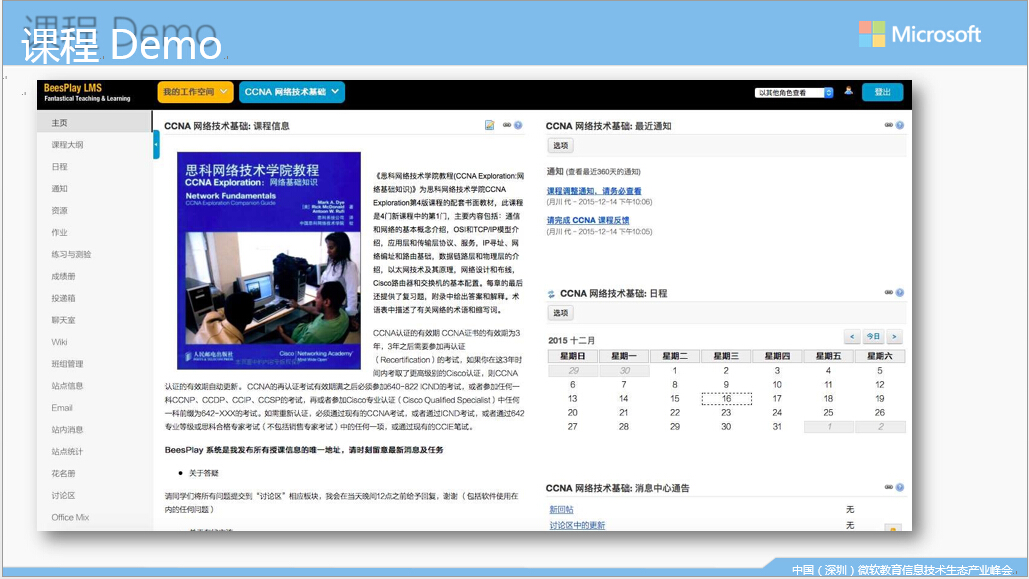
Task: Select date 31 in the calendar
Action: coord(777,427)
